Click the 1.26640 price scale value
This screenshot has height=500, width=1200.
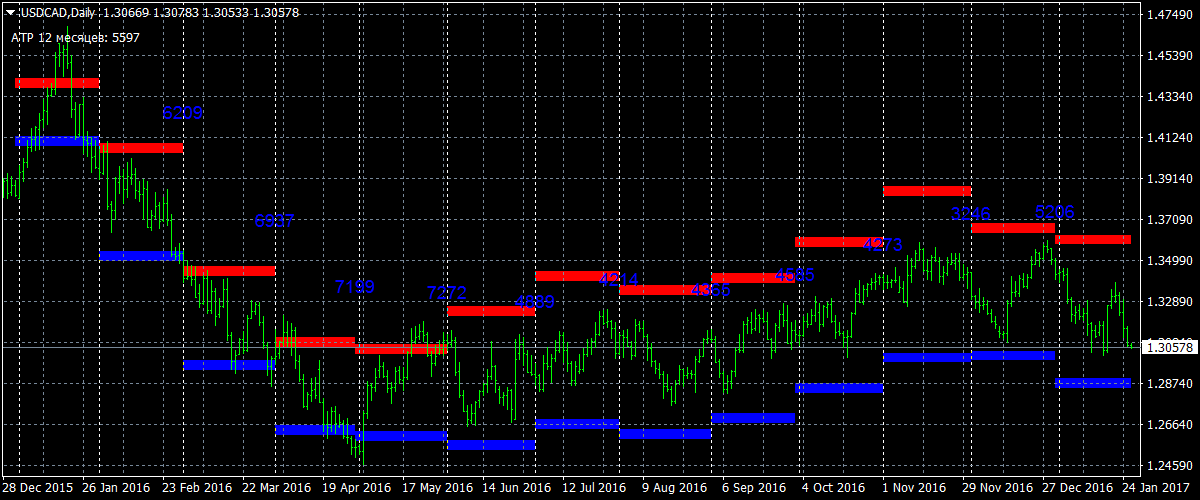(x=1168, y=425)
